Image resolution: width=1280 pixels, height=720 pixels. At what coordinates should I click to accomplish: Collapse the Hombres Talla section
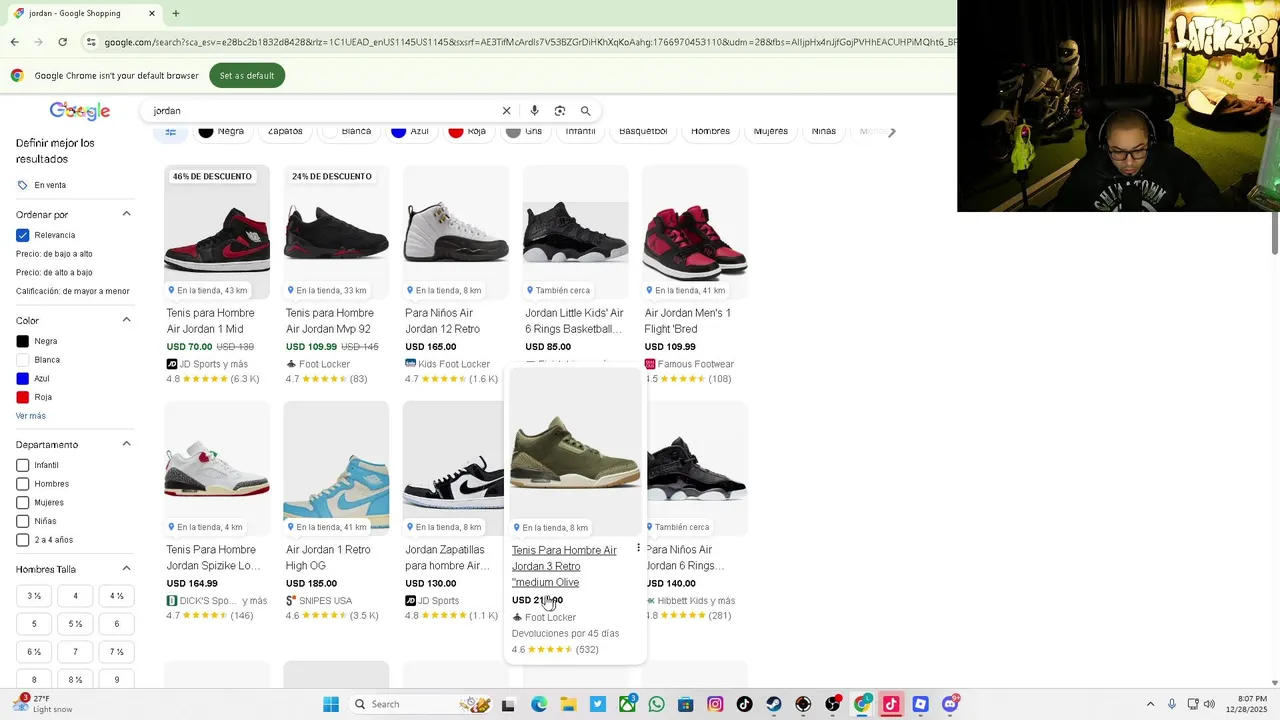coord(126,569)
